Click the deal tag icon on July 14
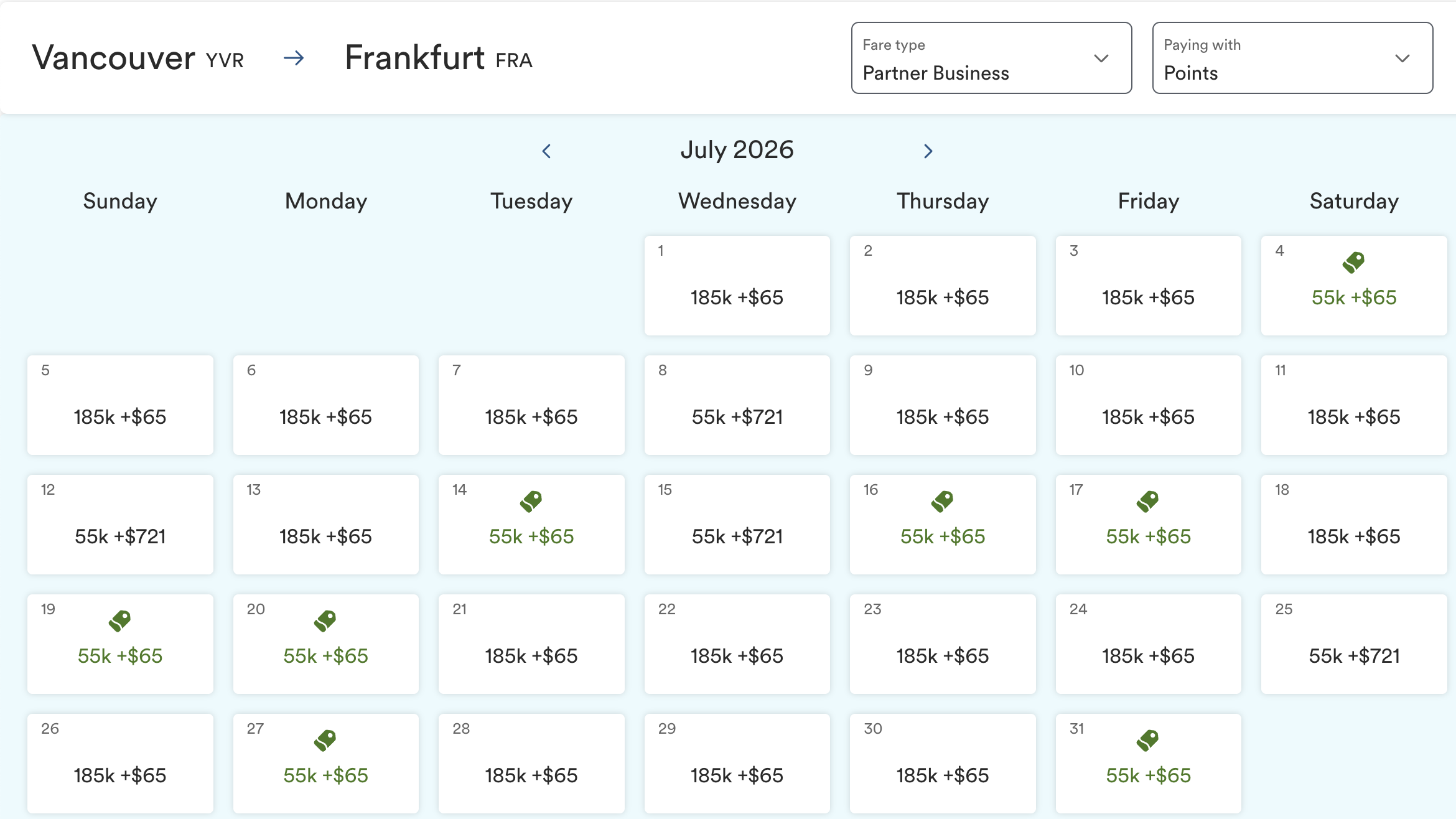Screen dimensions: 1456x819 click(531, 501)
